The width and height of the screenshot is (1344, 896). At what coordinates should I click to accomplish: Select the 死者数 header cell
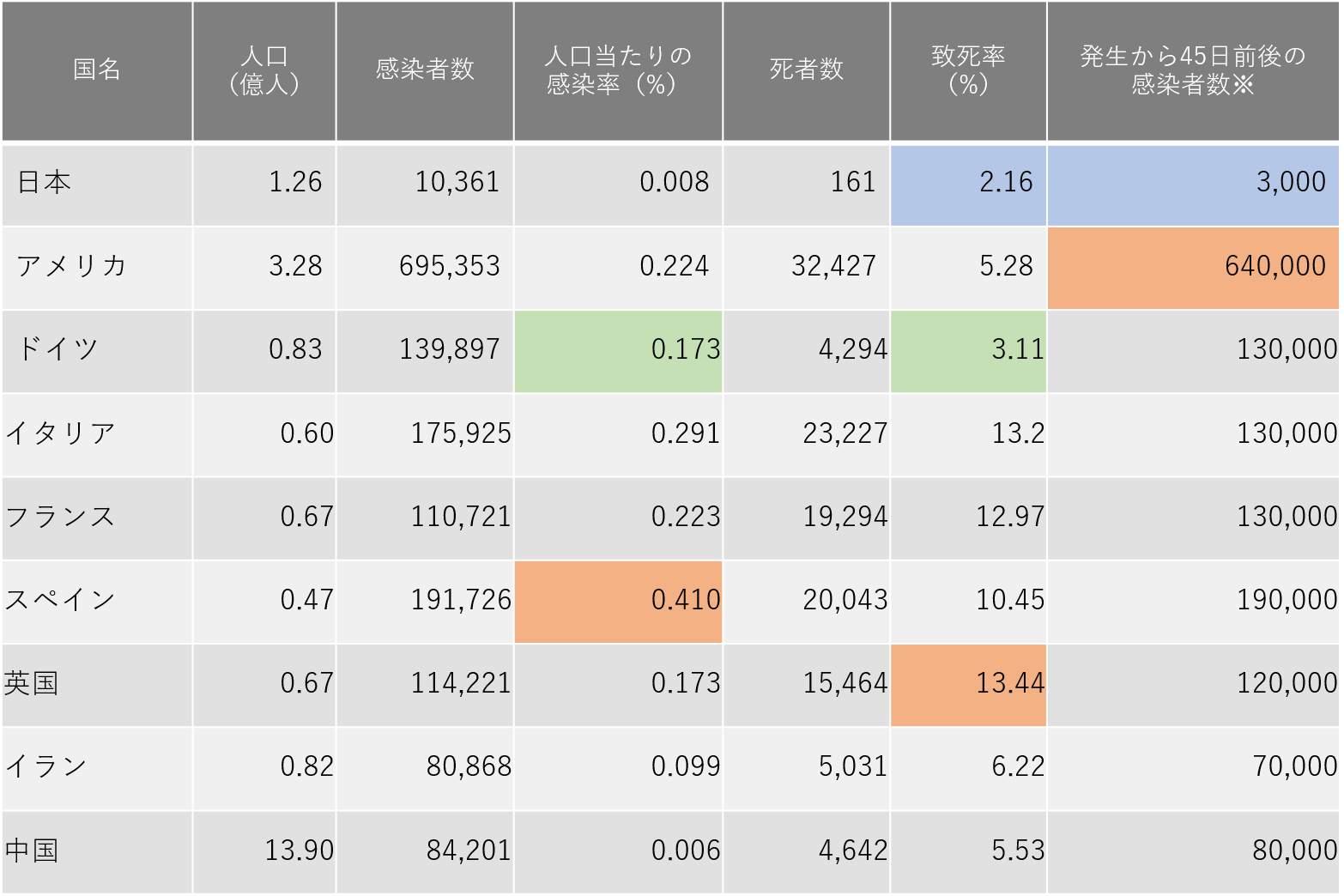point(807,71)
